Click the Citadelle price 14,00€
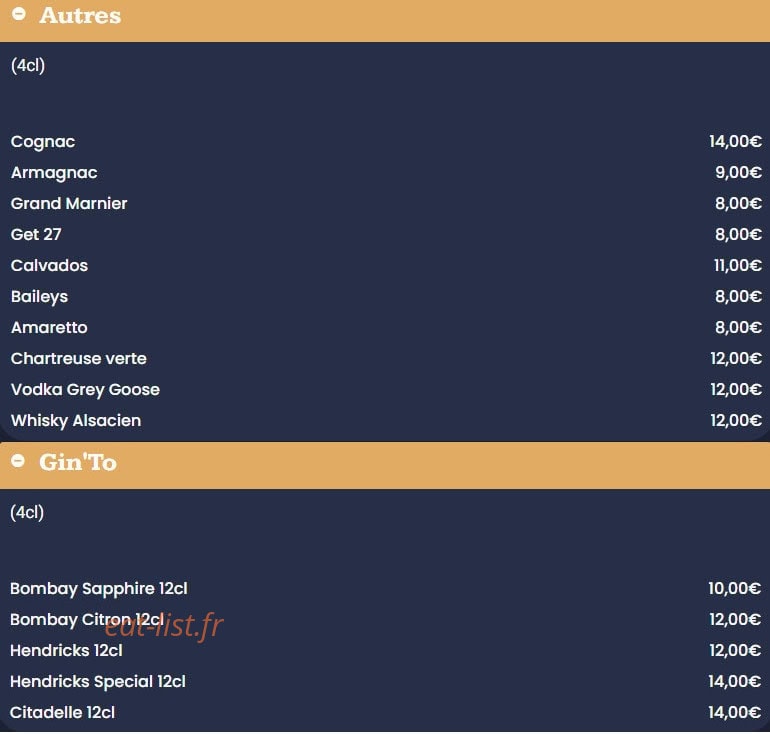 click(734, 712)
